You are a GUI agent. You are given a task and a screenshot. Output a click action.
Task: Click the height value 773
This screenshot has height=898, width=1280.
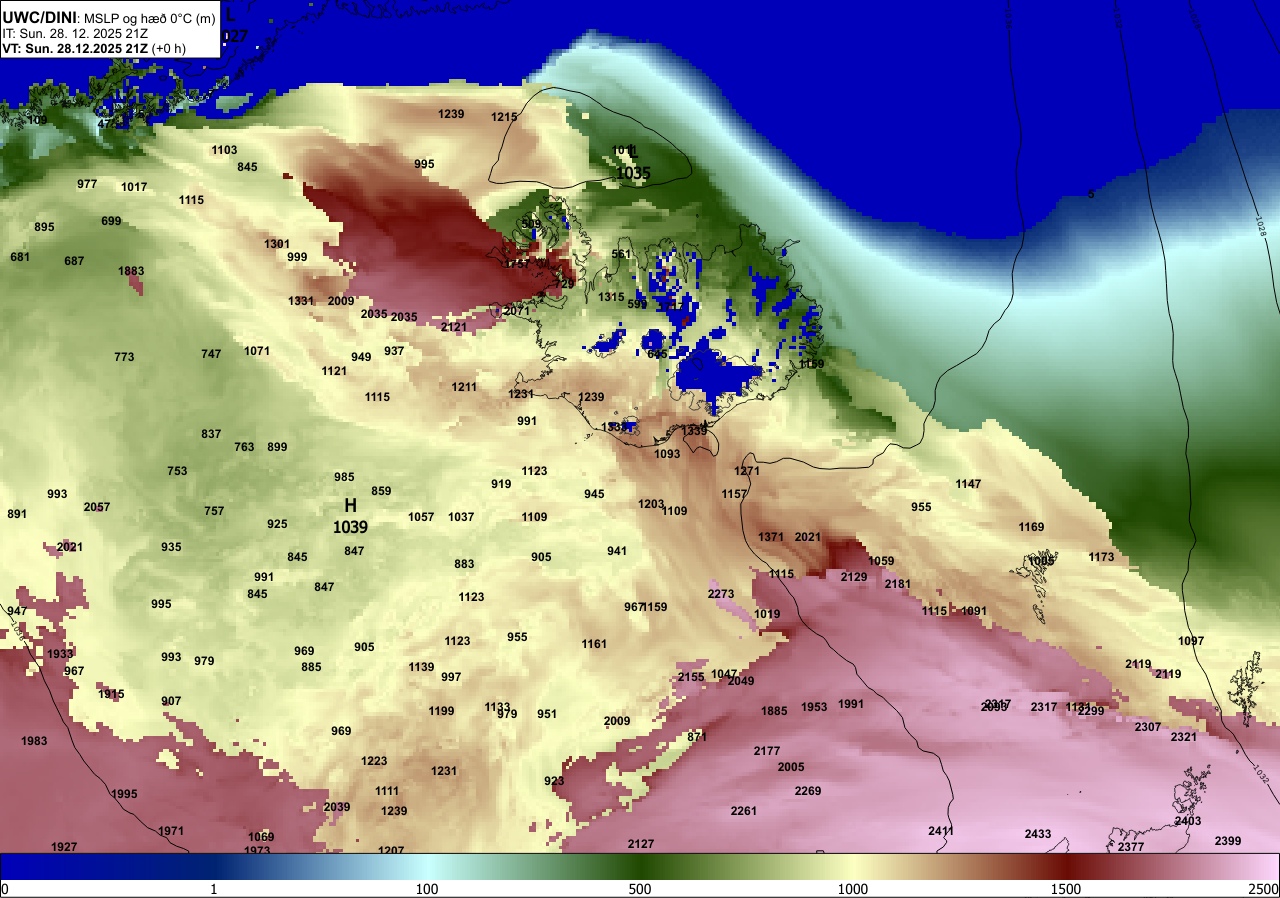[124, 357]
